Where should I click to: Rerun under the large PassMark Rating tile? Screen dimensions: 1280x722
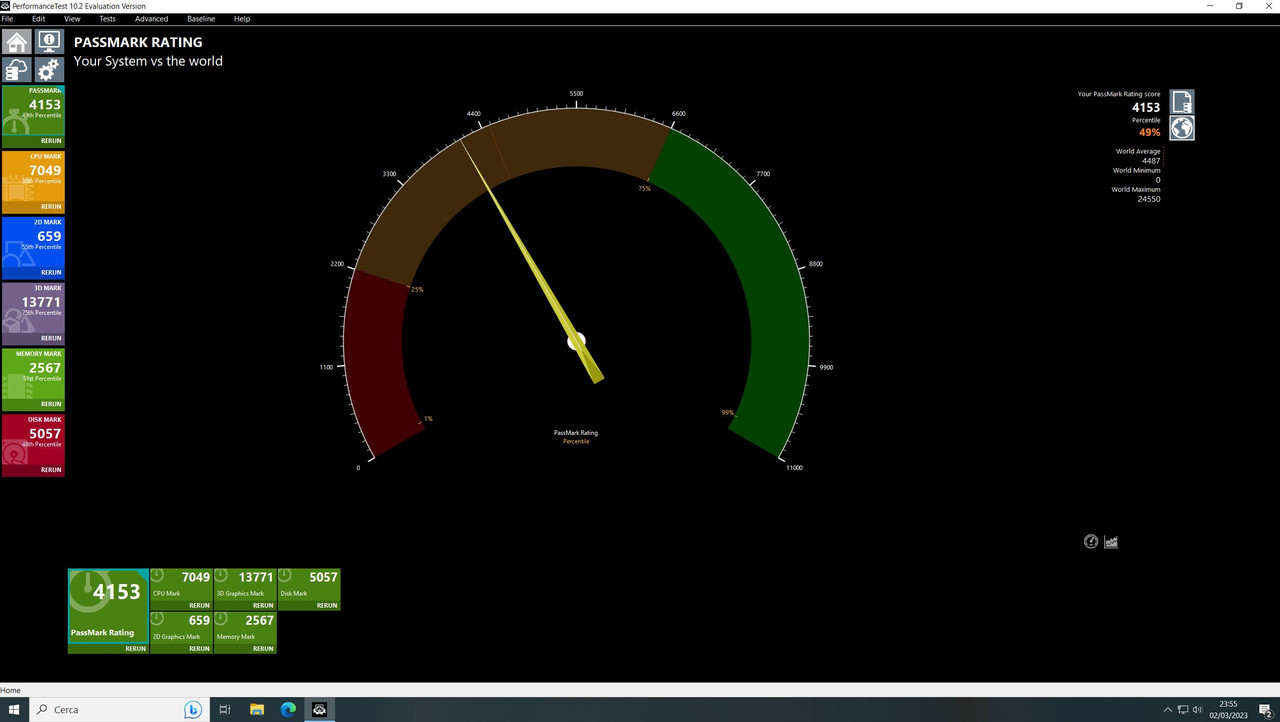tap(136, 649)
